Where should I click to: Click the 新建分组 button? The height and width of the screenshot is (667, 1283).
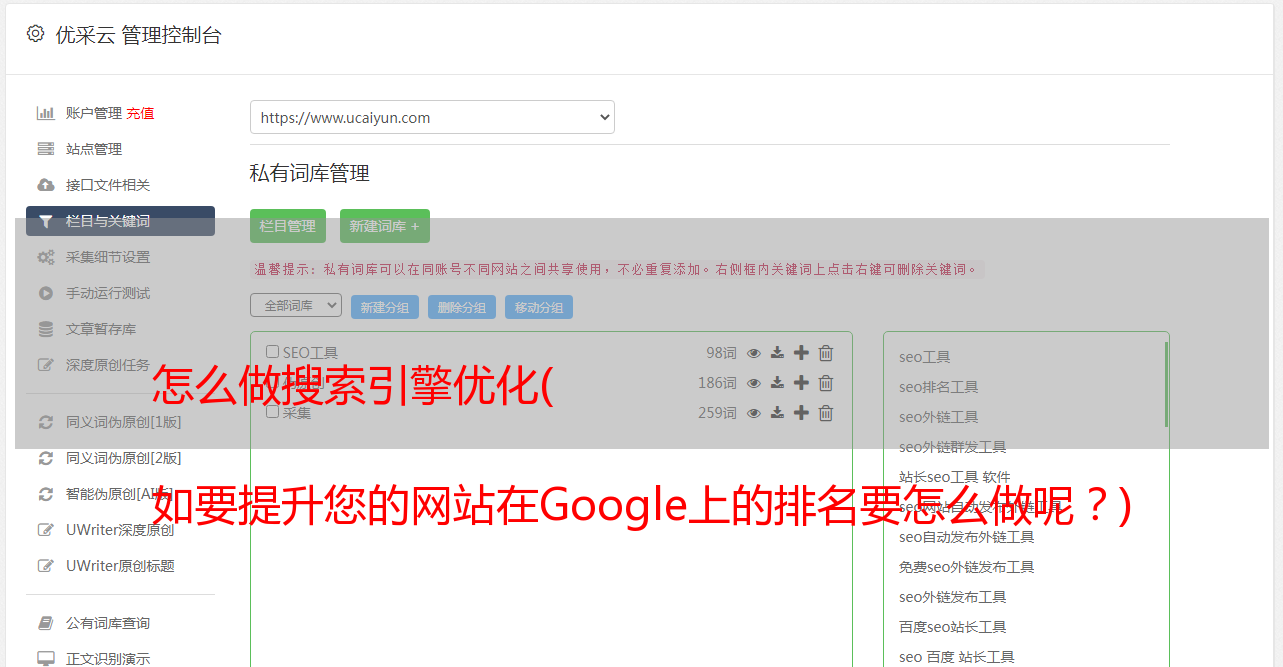tap(385, 307)
